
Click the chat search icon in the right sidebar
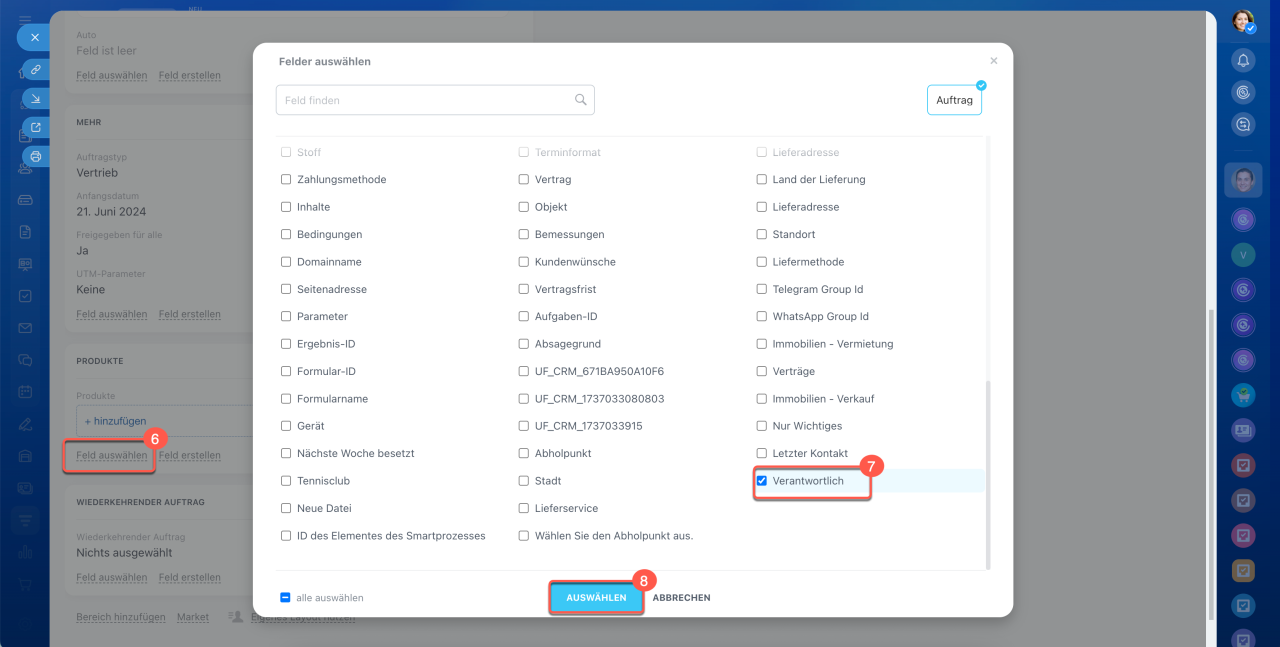1243,124
